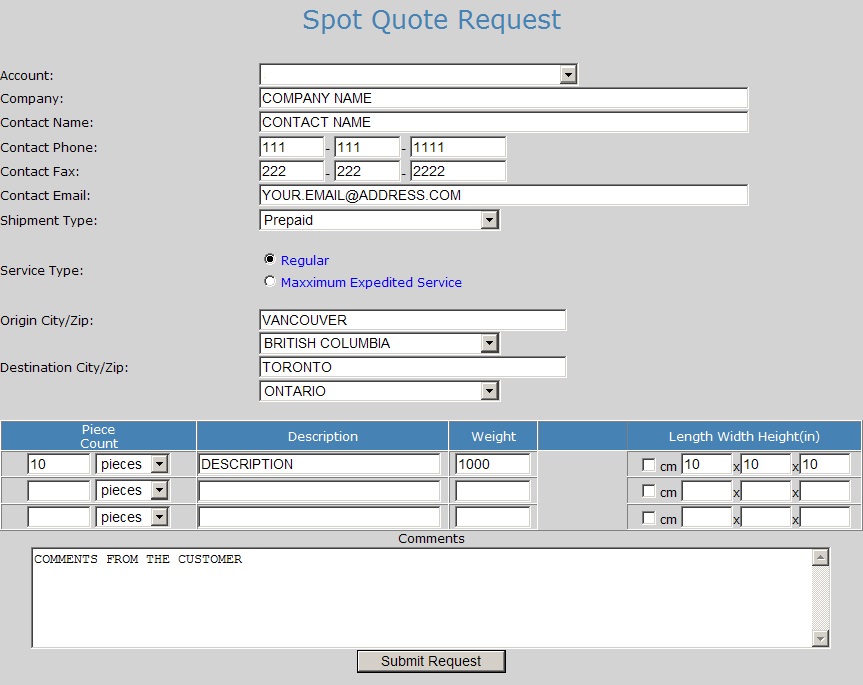The image size is (863, 685).
Task: Tick the cm checkbox in second row
Action: [649, 491]
